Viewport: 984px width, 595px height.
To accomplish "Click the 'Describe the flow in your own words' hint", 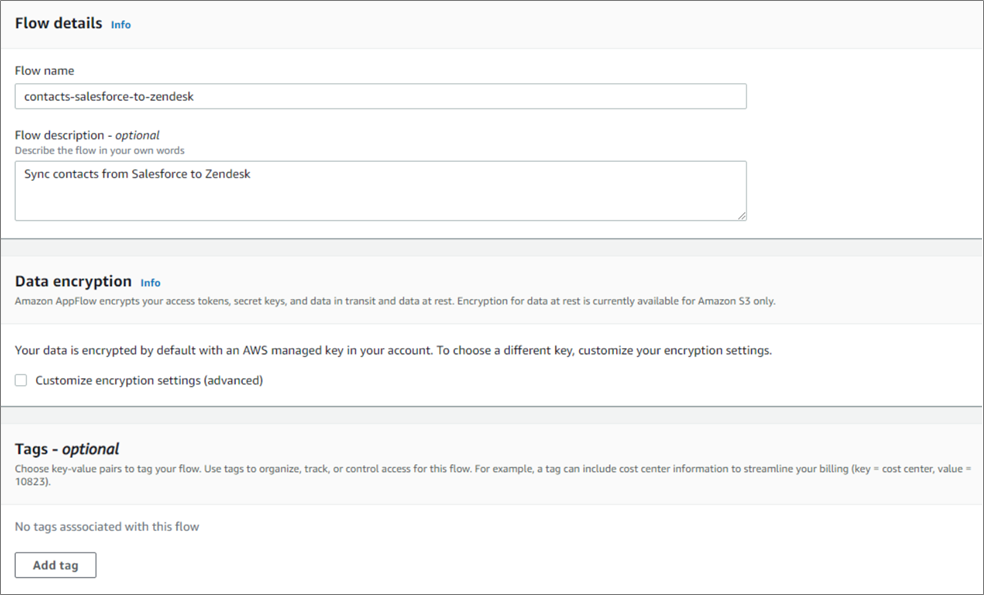I will (100, 151).
